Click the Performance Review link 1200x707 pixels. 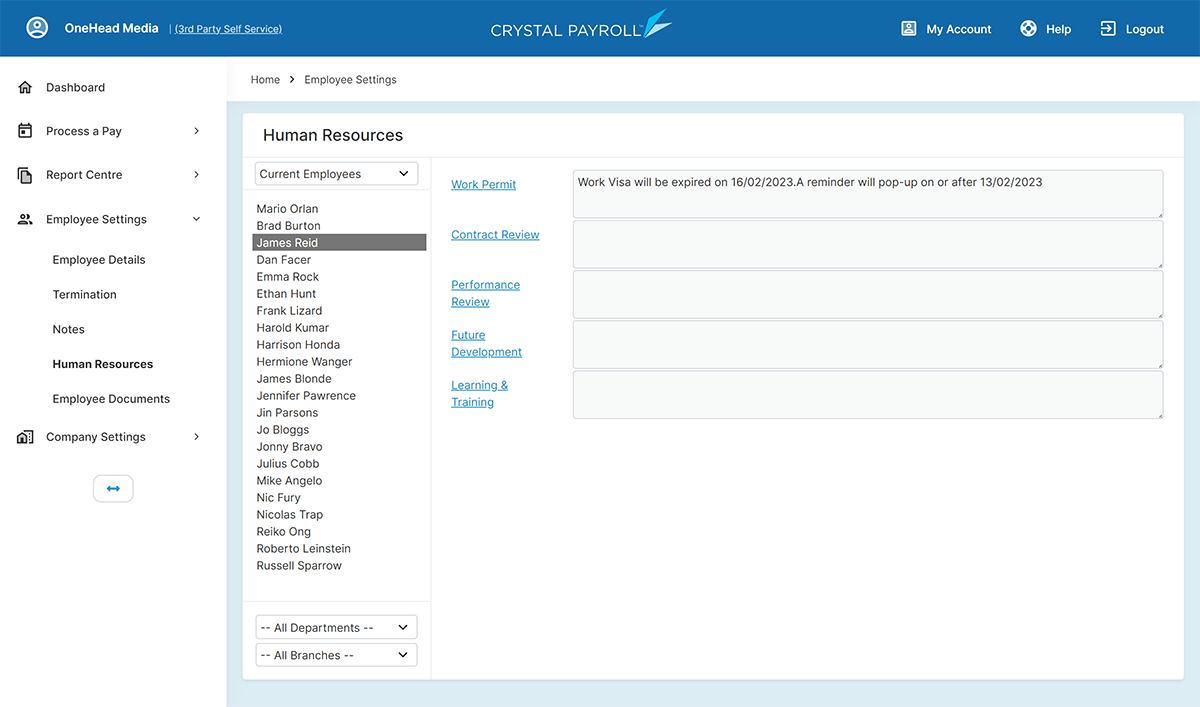tap(485, 293)
